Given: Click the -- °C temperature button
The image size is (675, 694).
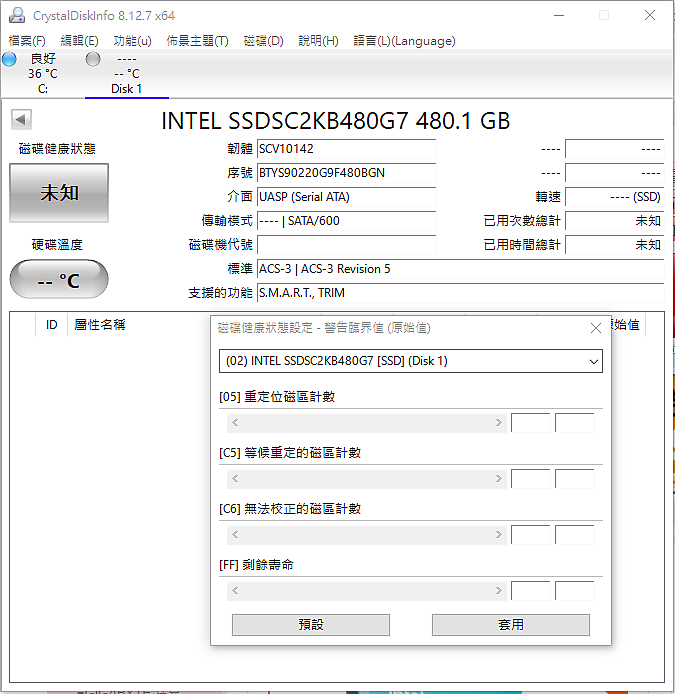Looking at the screenshot, I should 59,279.
